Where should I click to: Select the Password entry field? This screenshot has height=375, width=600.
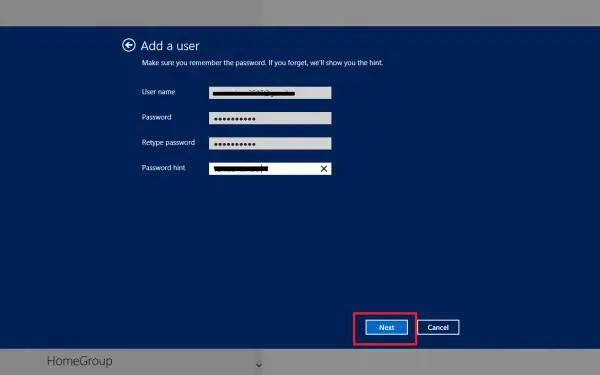pos(270,118)
